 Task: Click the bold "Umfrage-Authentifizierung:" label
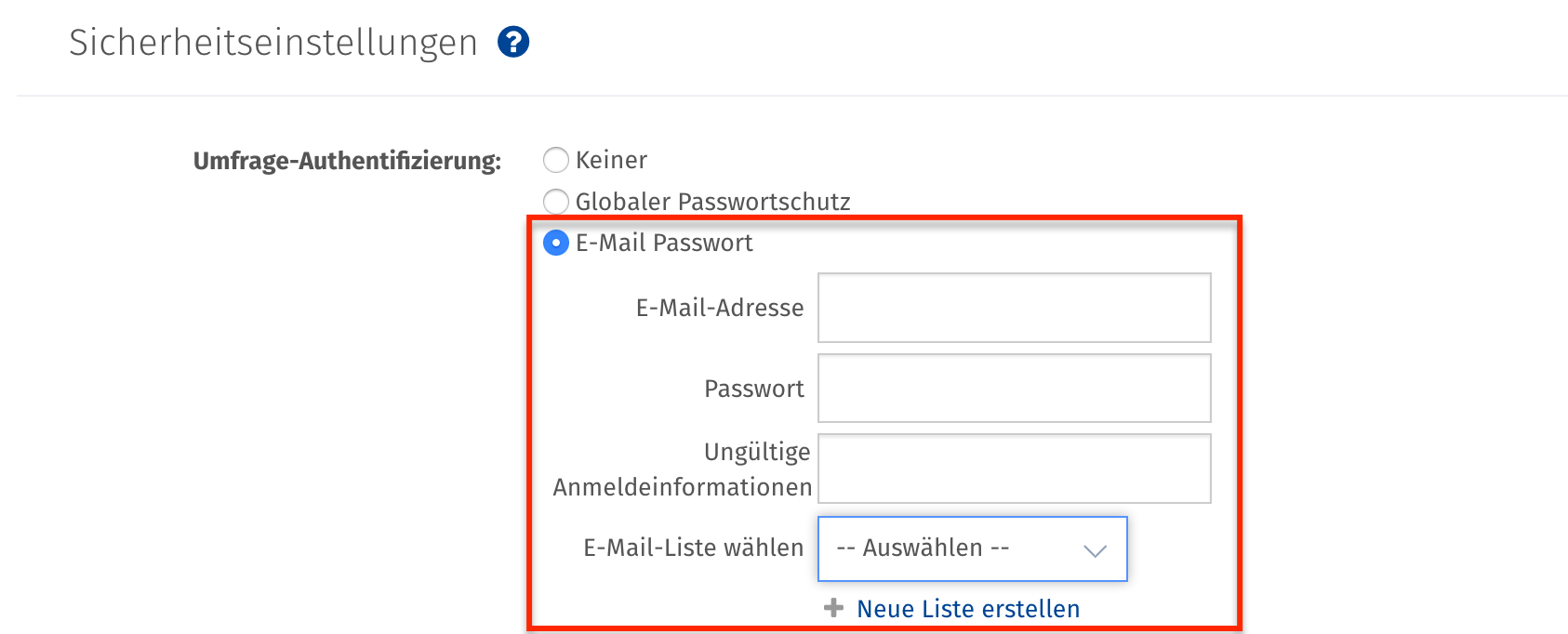347,161
